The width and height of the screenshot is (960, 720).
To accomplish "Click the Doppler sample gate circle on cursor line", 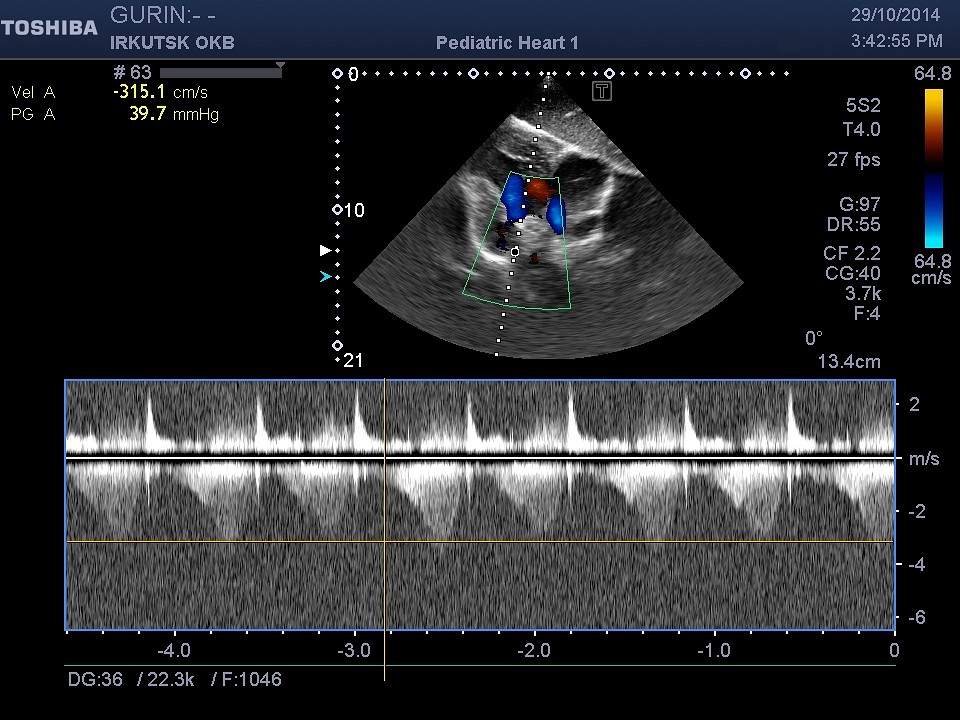I will [x=515, y=251].
